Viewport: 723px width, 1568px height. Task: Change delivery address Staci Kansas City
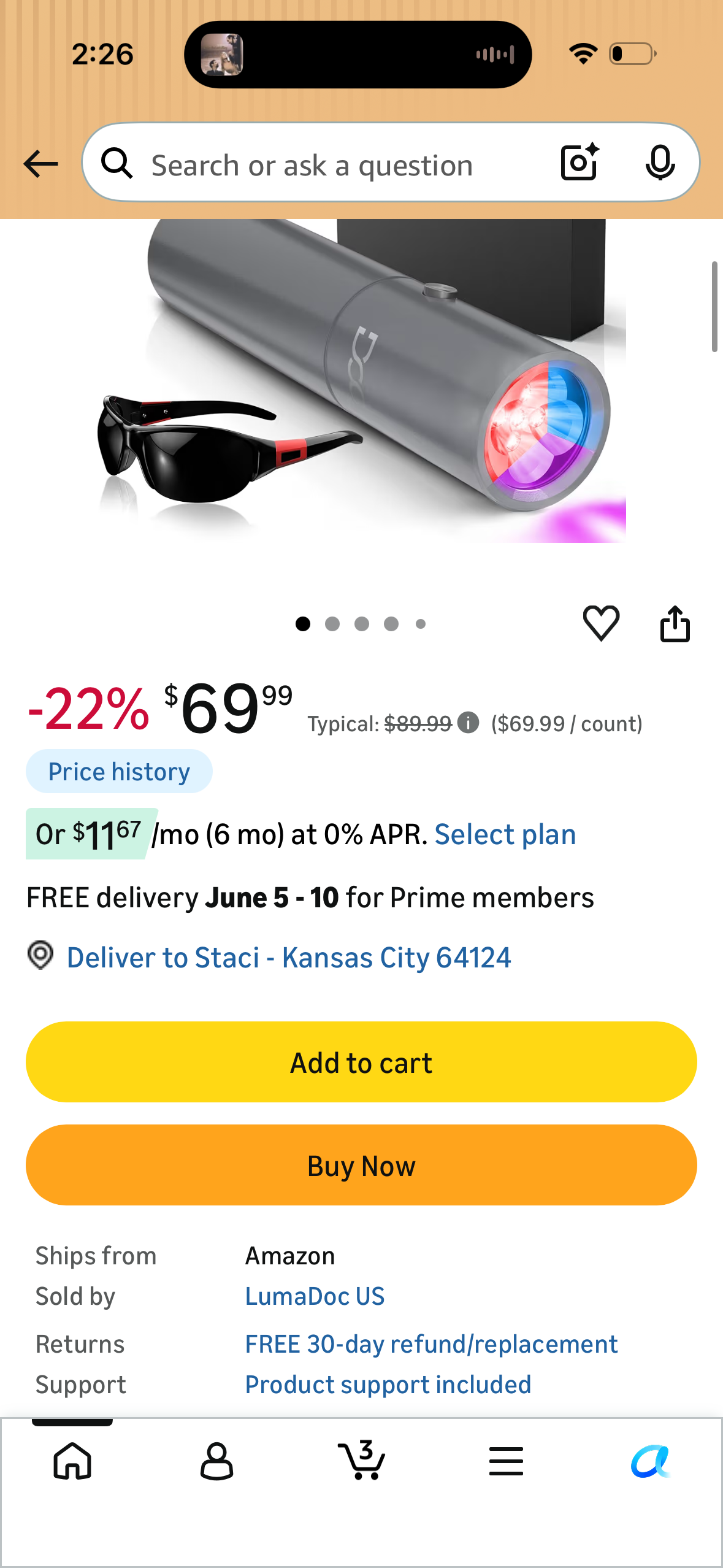click(288, 957)
